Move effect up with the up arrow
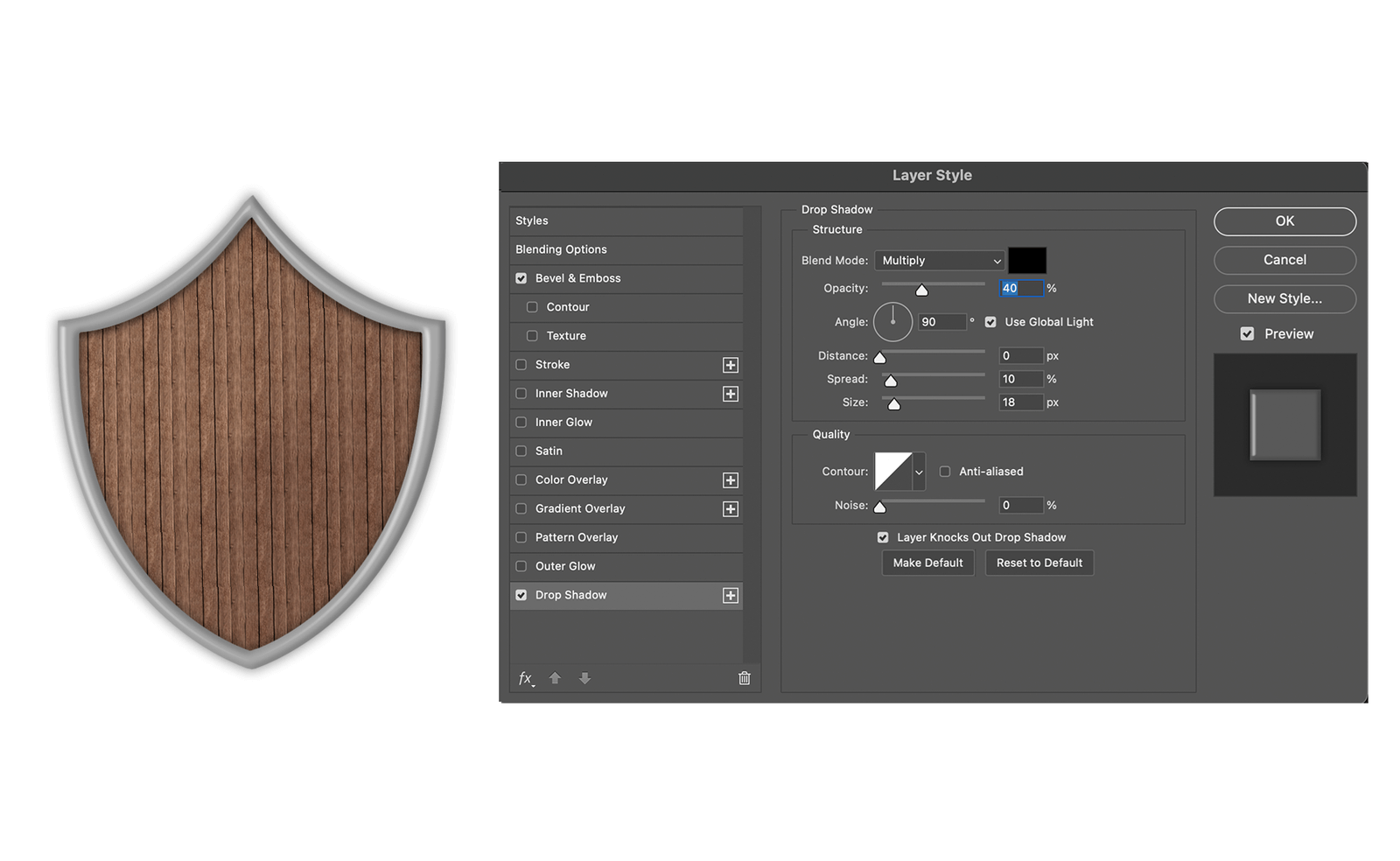The height and width of the screenshot is (861, 1400). 555,678
